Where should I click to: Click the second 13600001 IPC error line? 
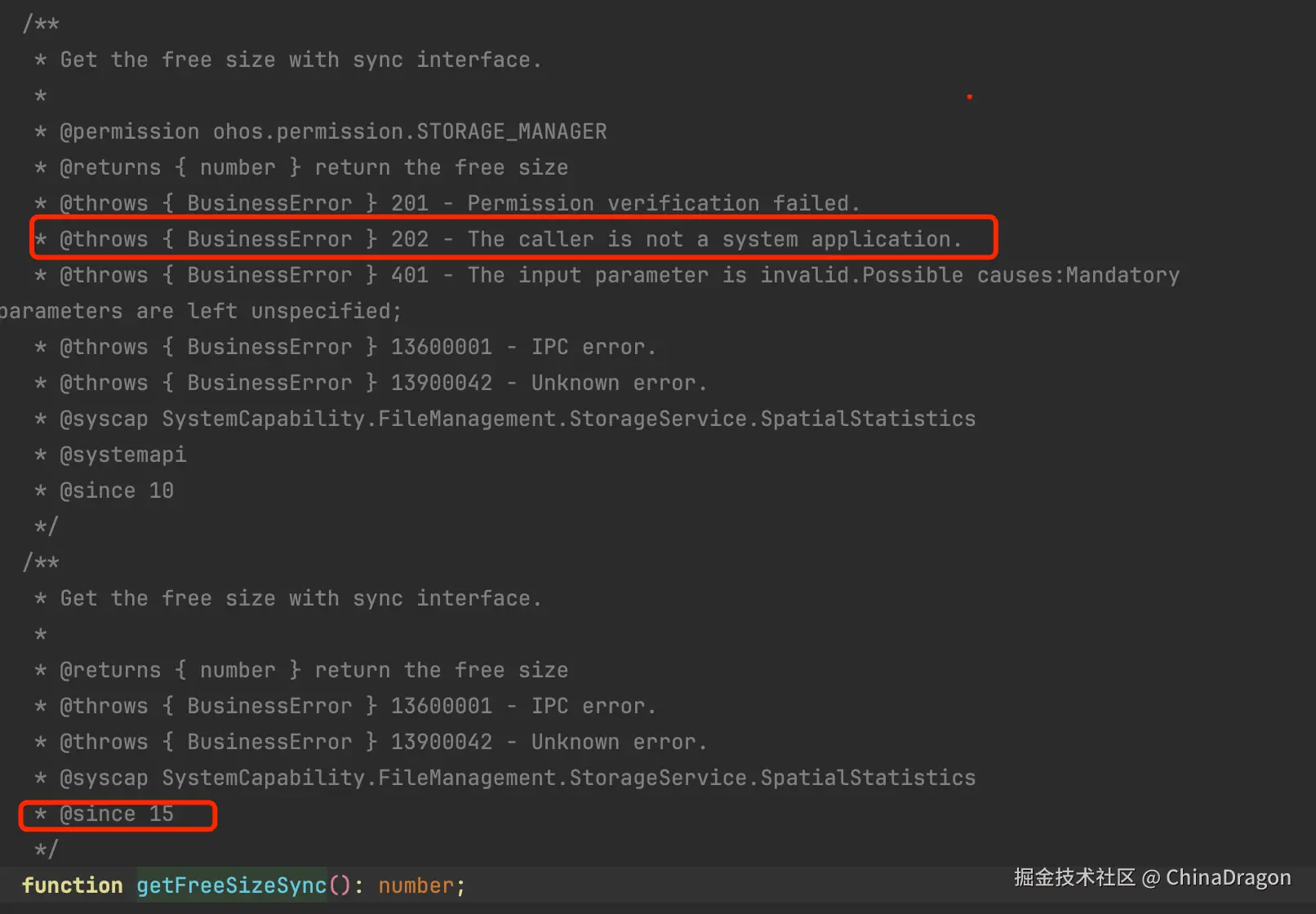[358, 706]
